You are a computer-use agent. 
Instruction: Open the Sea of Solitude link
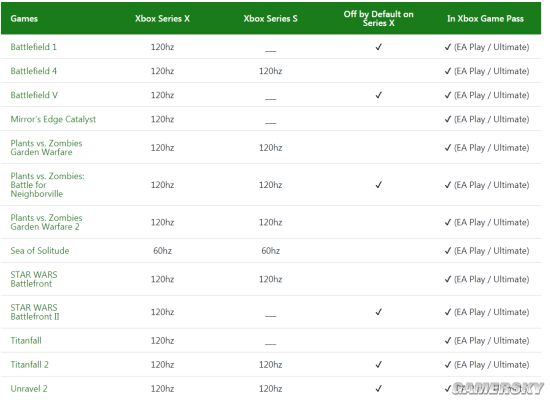(40, 251)
